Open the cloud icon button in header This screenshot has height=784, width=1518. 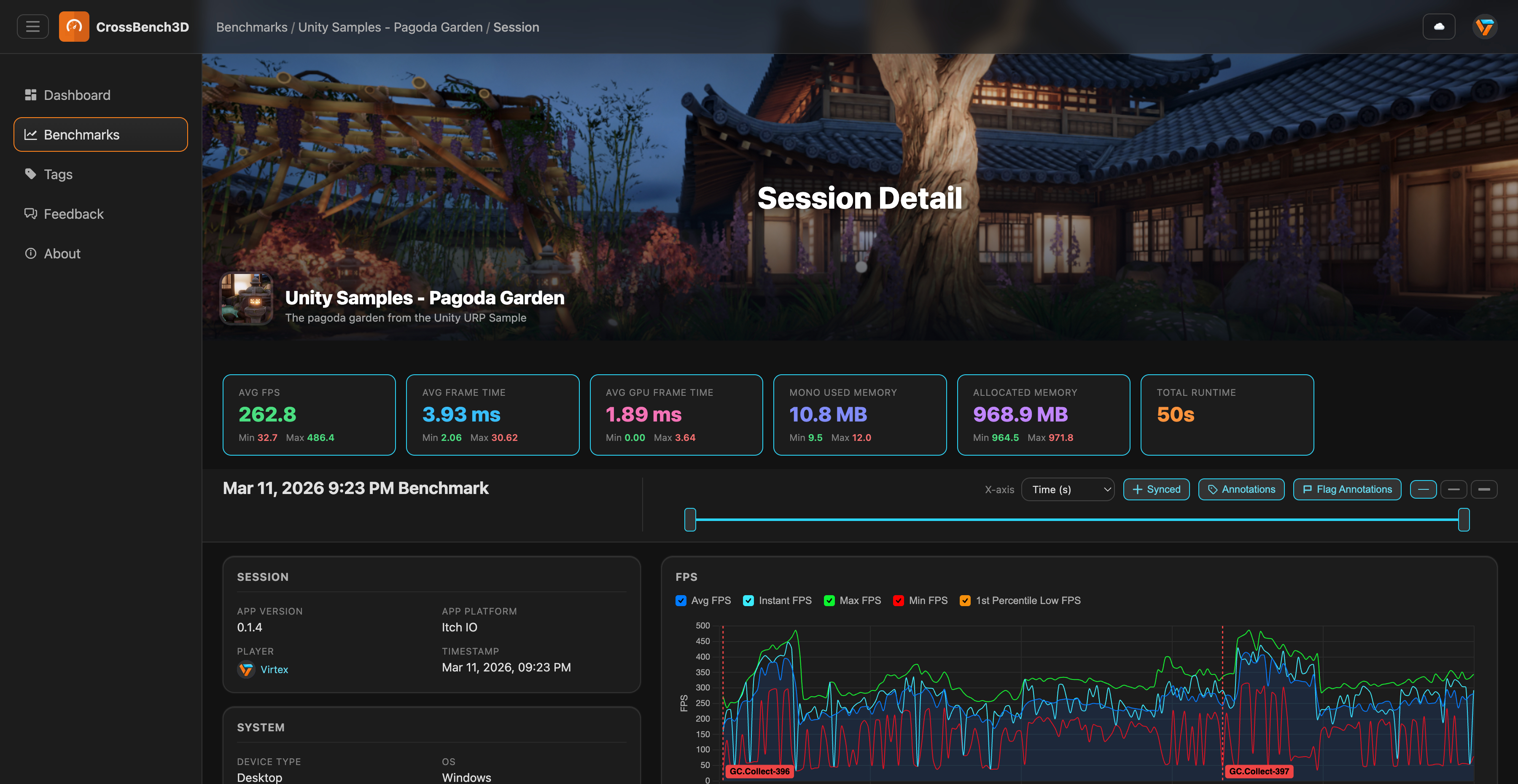coord(1438,27)
